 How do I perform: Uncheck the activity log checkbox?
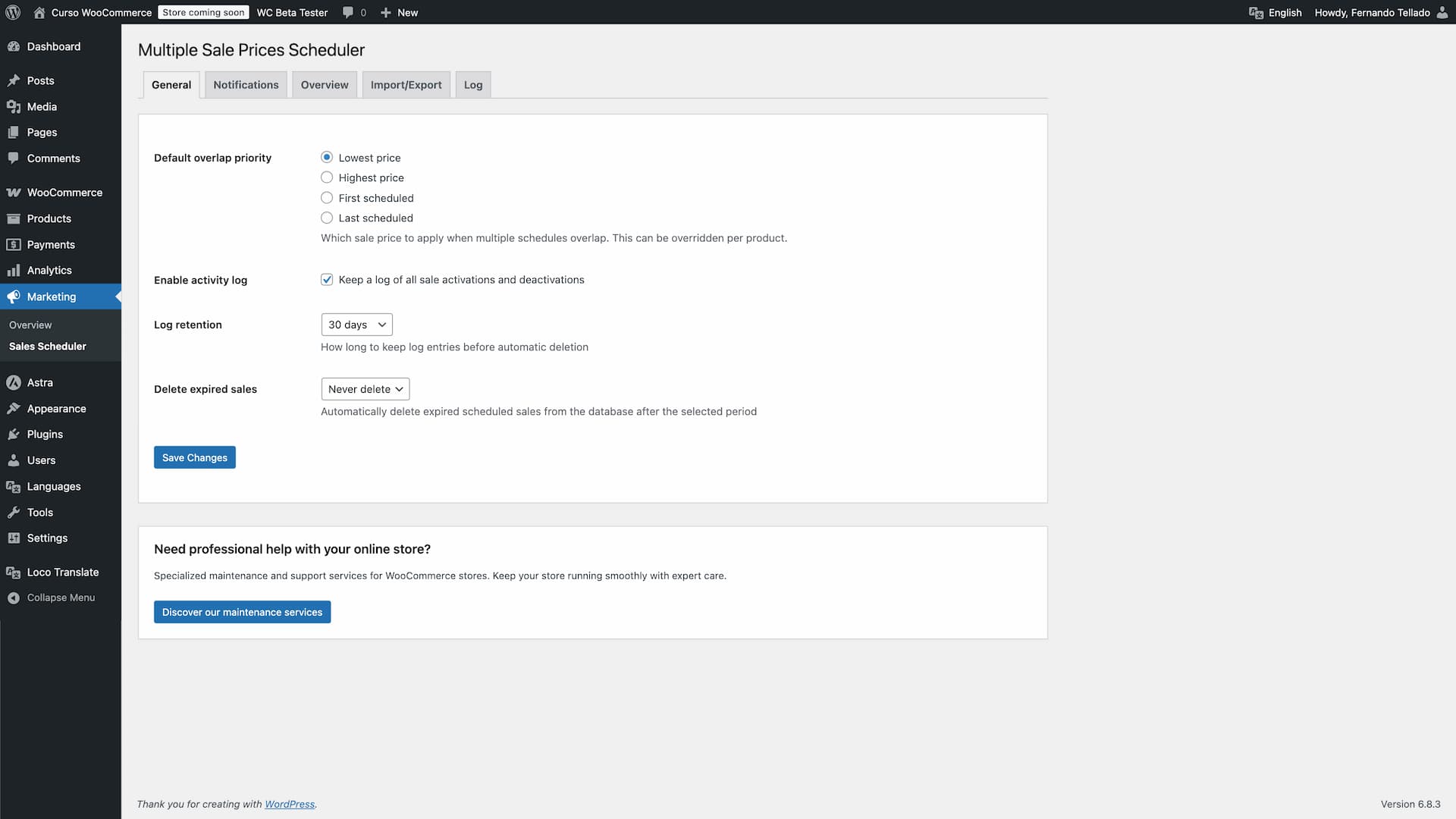pos(327,279)
